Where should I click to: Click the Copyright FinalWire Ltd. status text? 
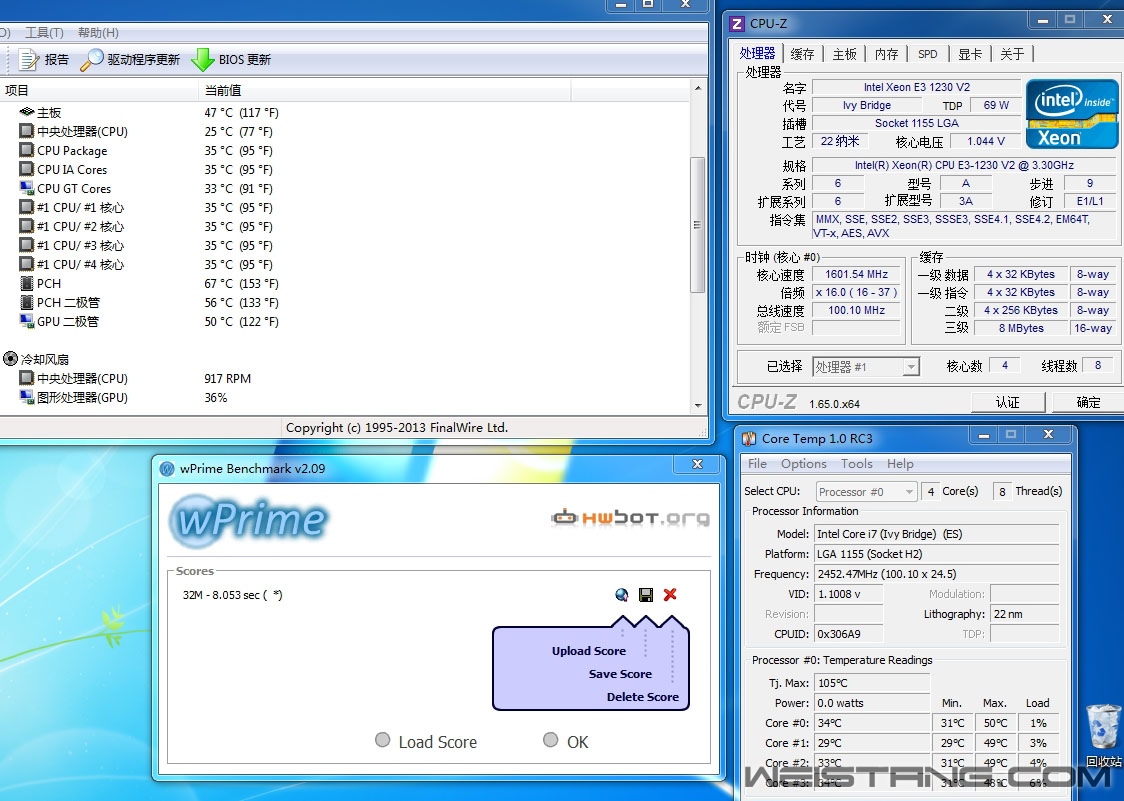396,427
